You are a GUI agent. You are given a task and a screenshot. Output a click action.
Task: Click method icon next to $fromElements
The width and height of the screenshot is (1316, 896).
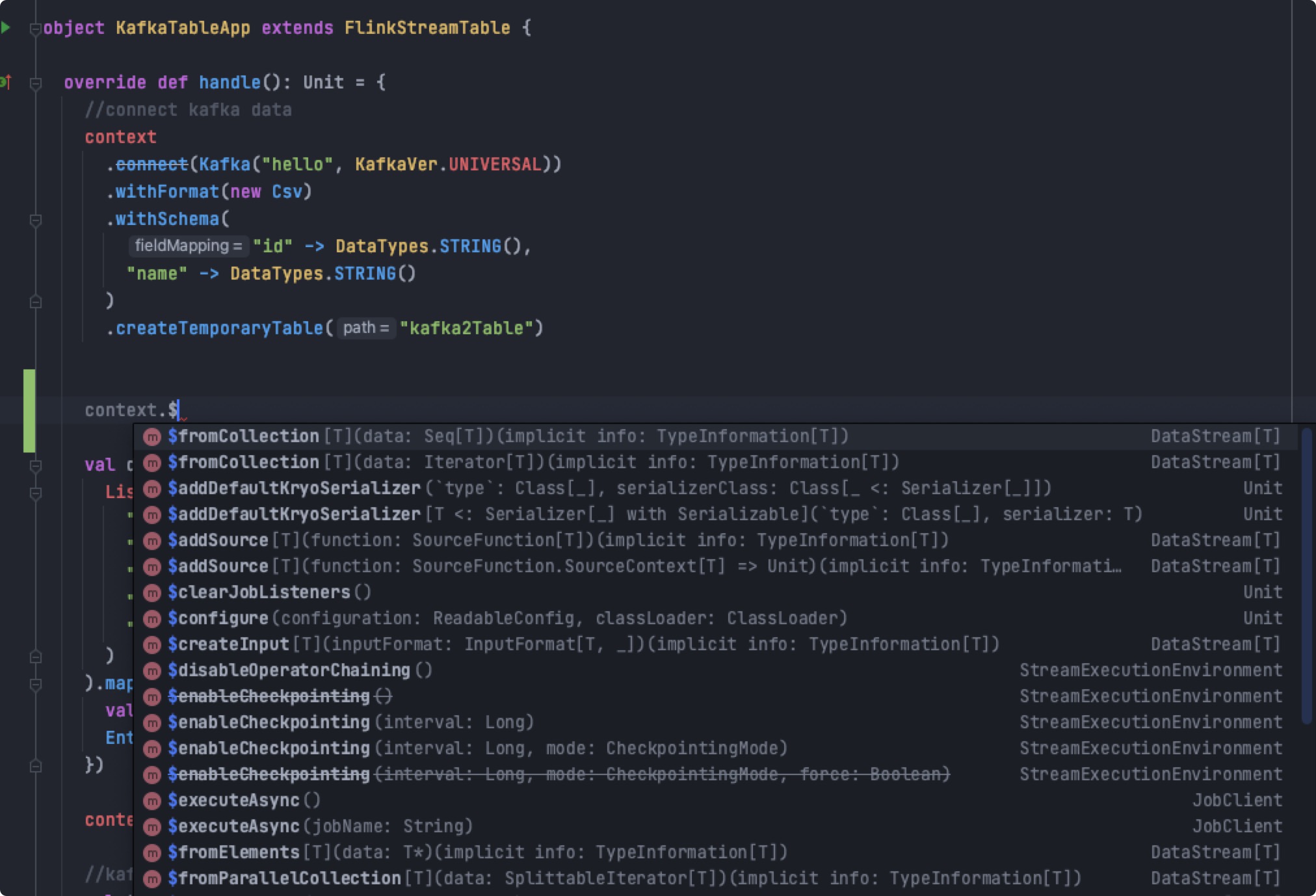152,853
